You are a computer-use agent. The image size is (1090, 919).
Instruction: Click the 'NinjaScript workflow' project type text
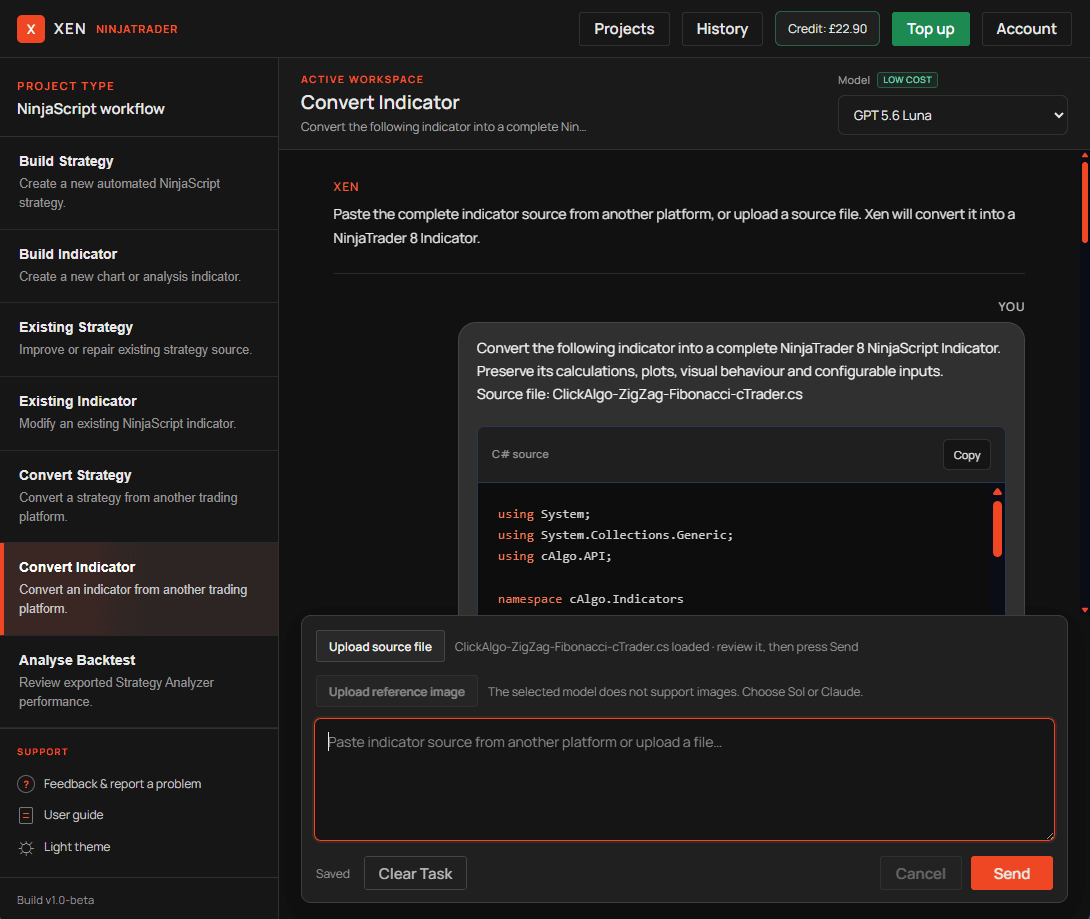pos(90,109)
